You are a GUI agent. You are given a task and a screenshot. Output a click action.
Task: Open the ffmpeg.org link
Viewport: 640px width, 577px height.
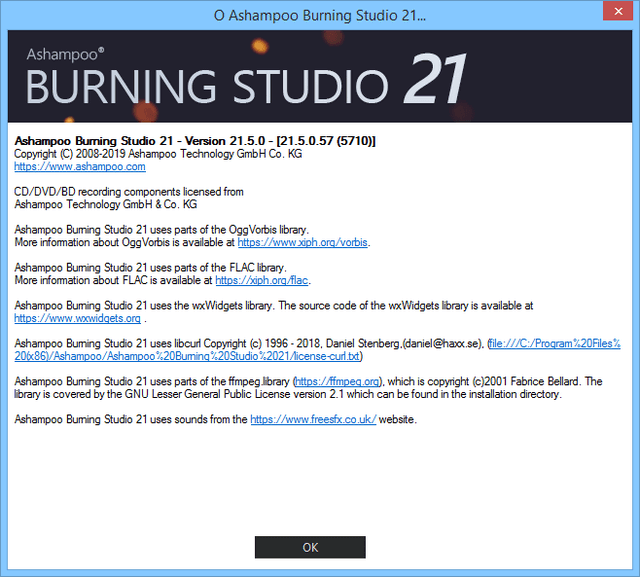pyautogui.click(x=337, y=382)
